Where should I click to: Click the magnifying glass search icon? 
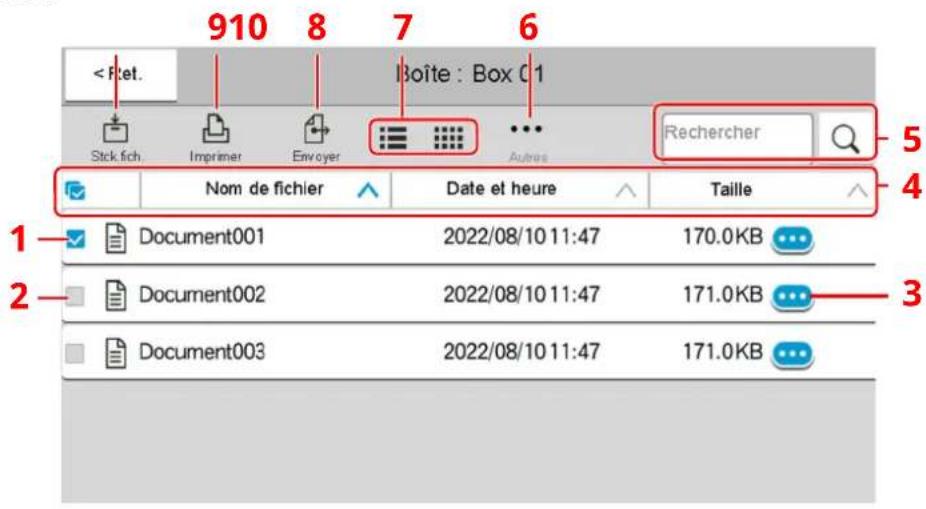(x=845, y=133)
